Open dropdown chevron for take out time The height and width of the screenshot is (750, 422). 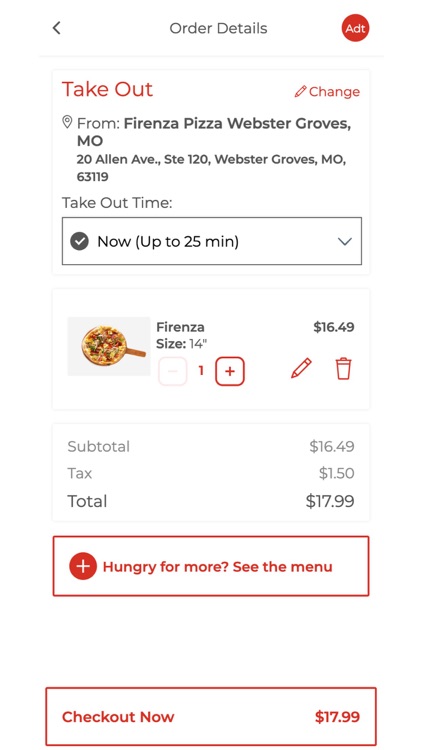pyautogui.click(x=345, y=242)
